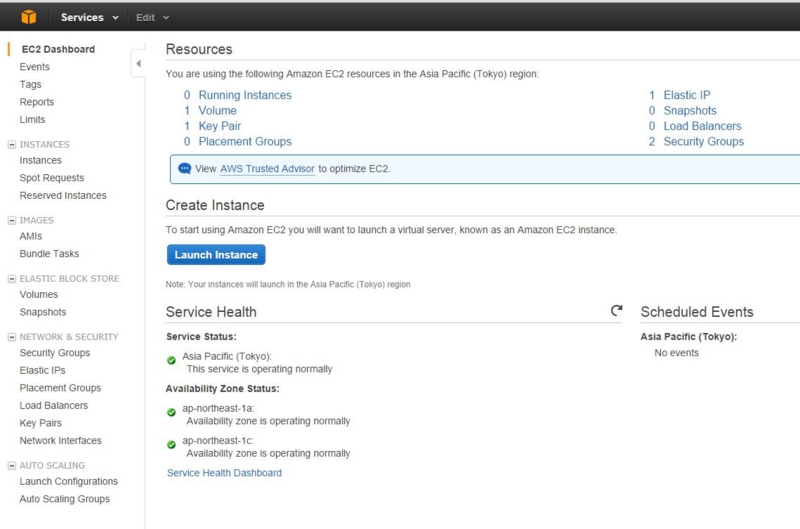The width and height of the screenshot is (800, 529).
Task: Open the Services dropdown menu
Action: pyautogui.click(x=90, y=17)
